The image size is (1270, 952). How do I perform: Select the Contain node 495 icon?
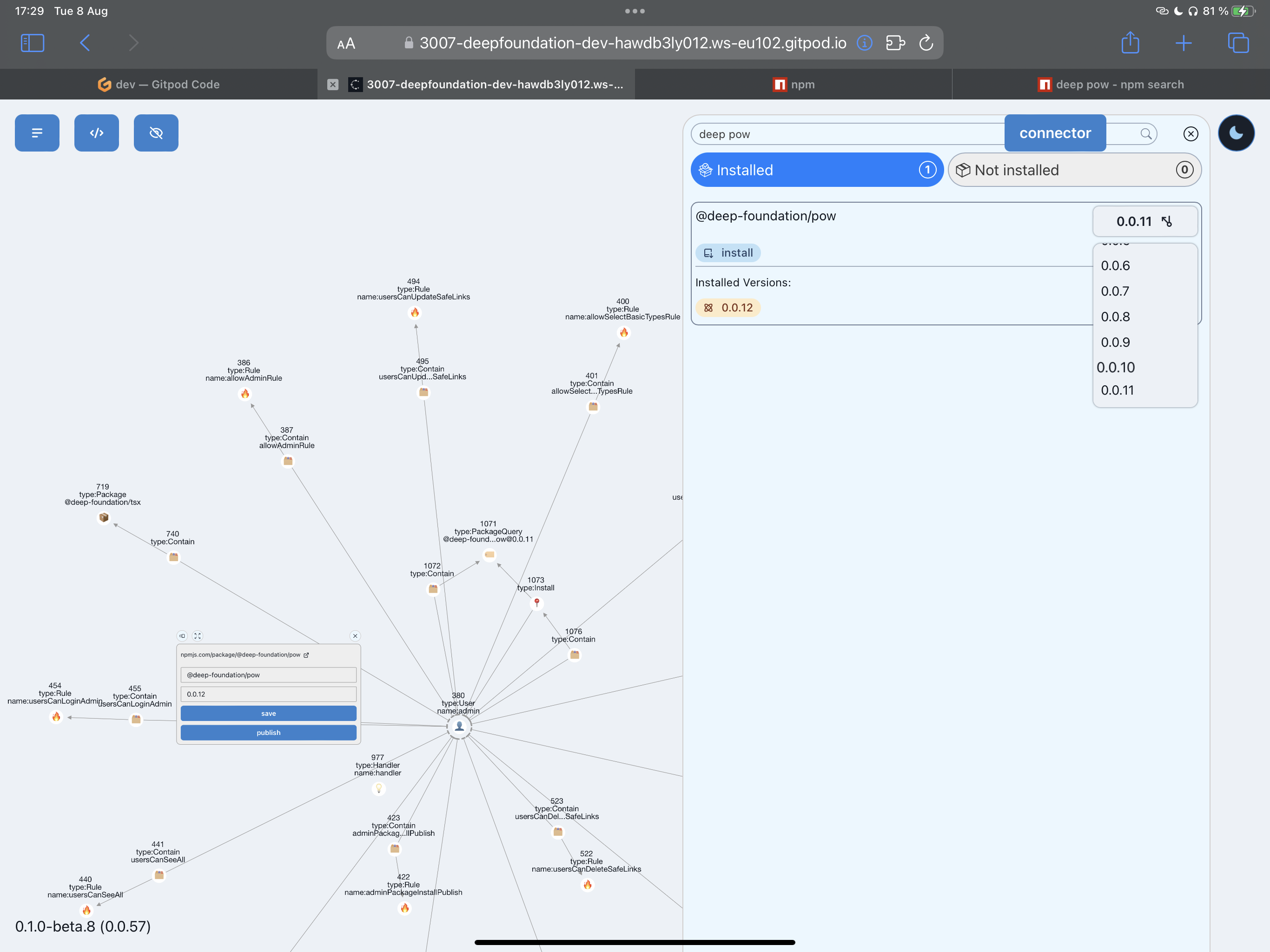423,392
